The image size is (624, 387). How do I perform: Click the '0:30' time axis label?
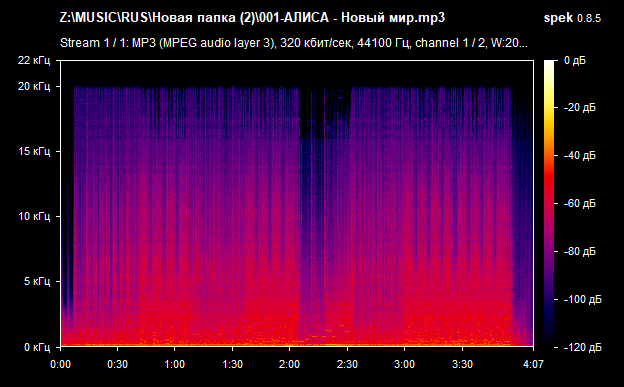(117, 364)
